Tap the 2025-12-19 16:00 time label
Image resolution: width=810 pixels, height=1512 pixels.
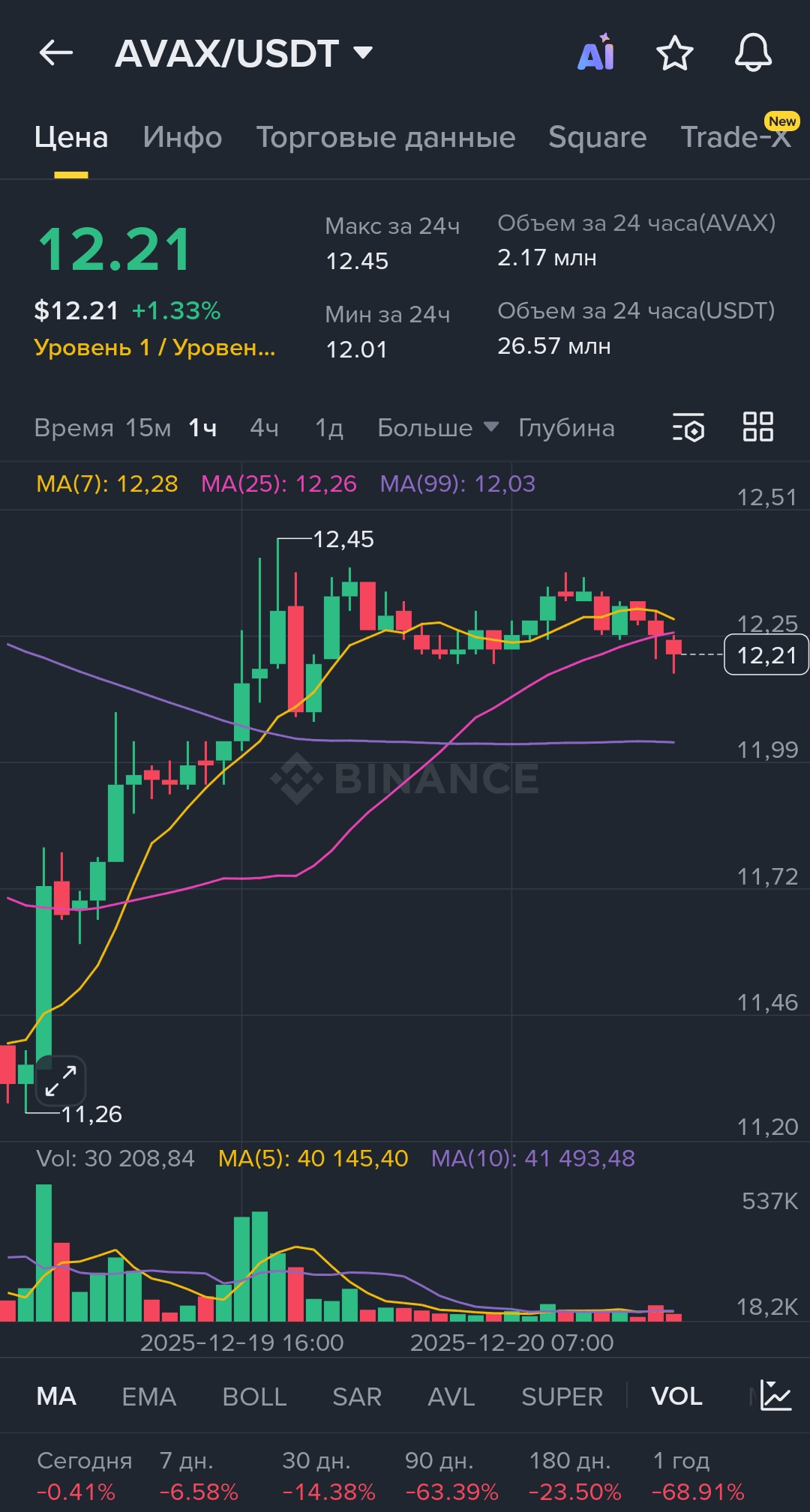click(x=241, y=1343)
